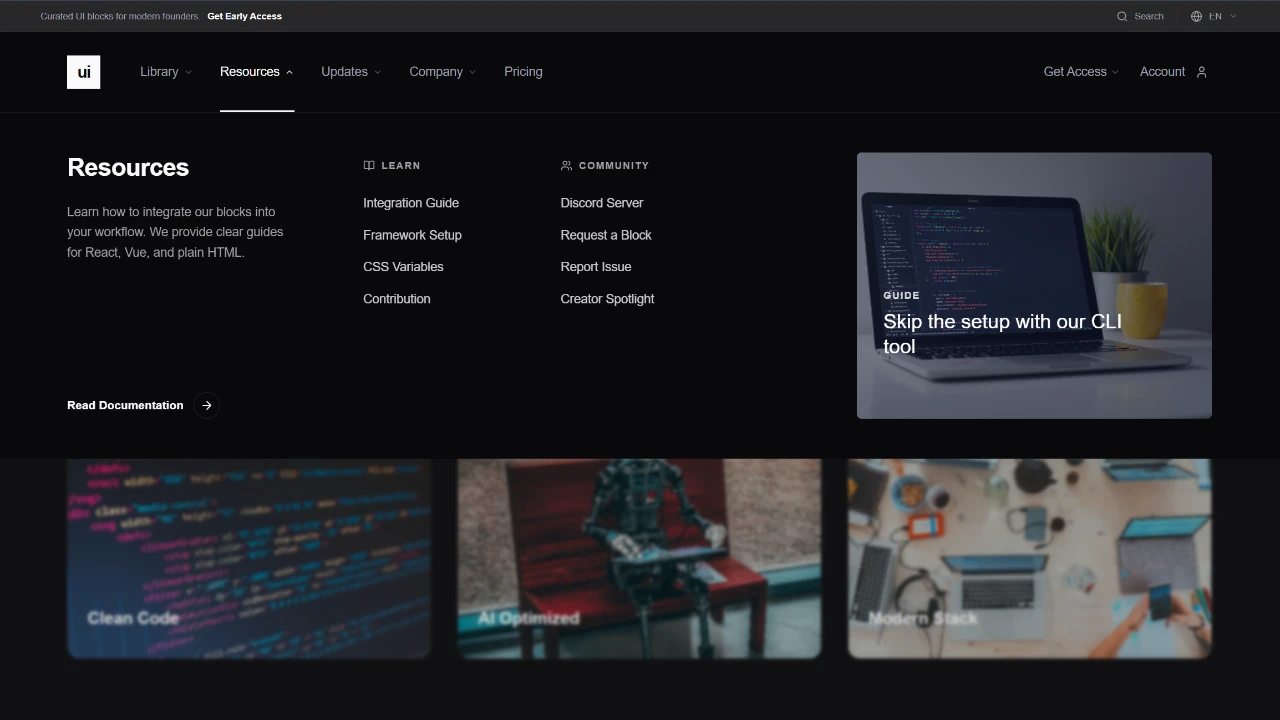
Task: Click the ui logo
Action: [x=83, y=71]
